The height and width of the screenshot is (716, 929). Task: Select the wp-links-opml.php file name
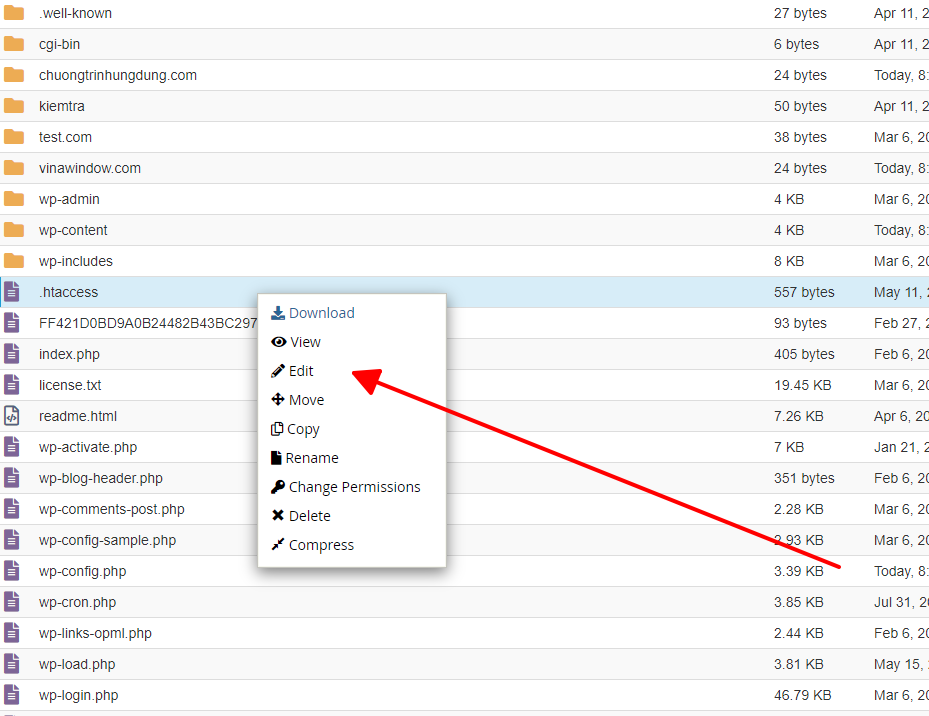tap(95, 634)
